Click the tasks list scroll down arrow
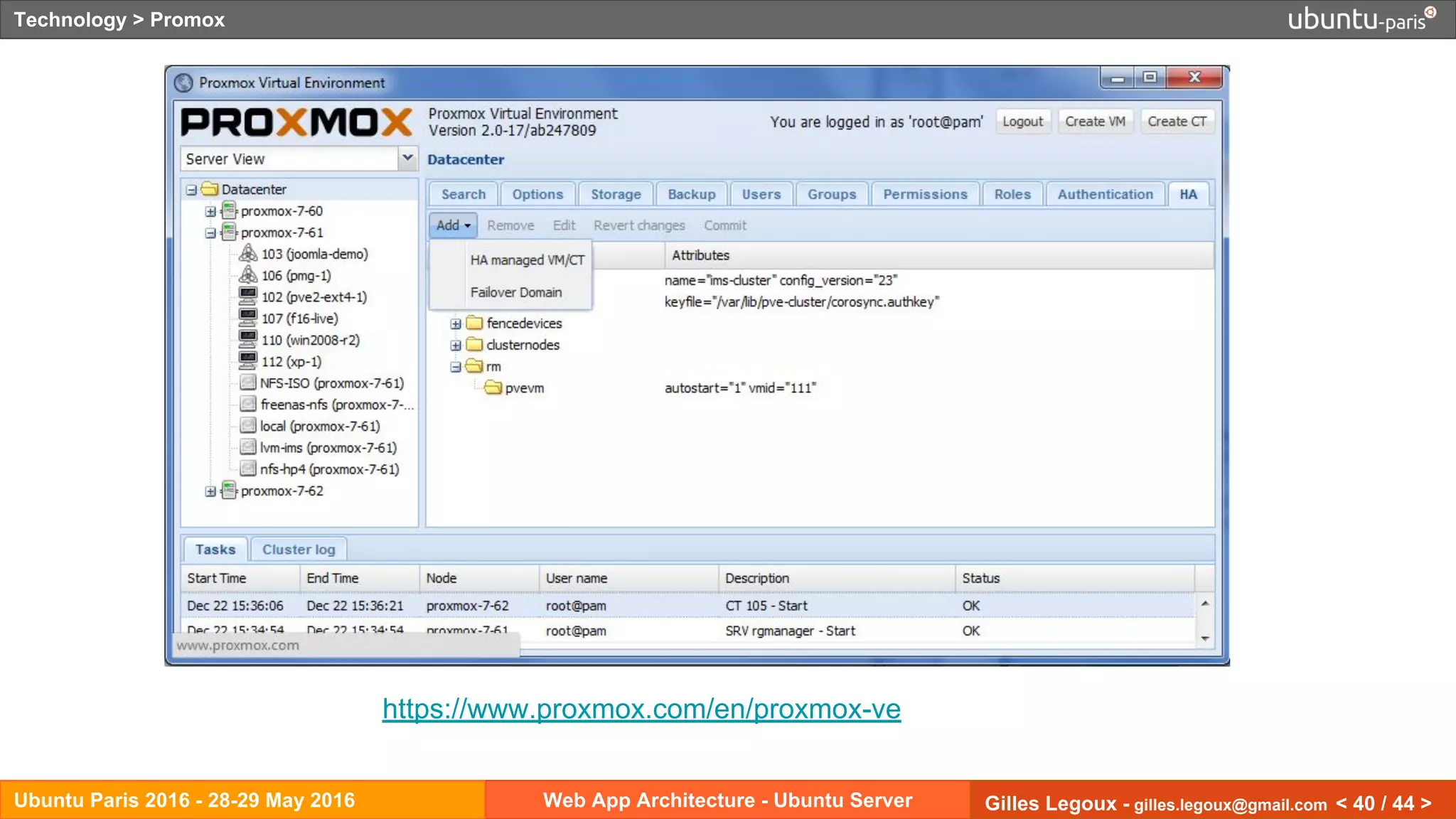The width and height of the screenshot is (1456, 819). [x=1205, y=638]
